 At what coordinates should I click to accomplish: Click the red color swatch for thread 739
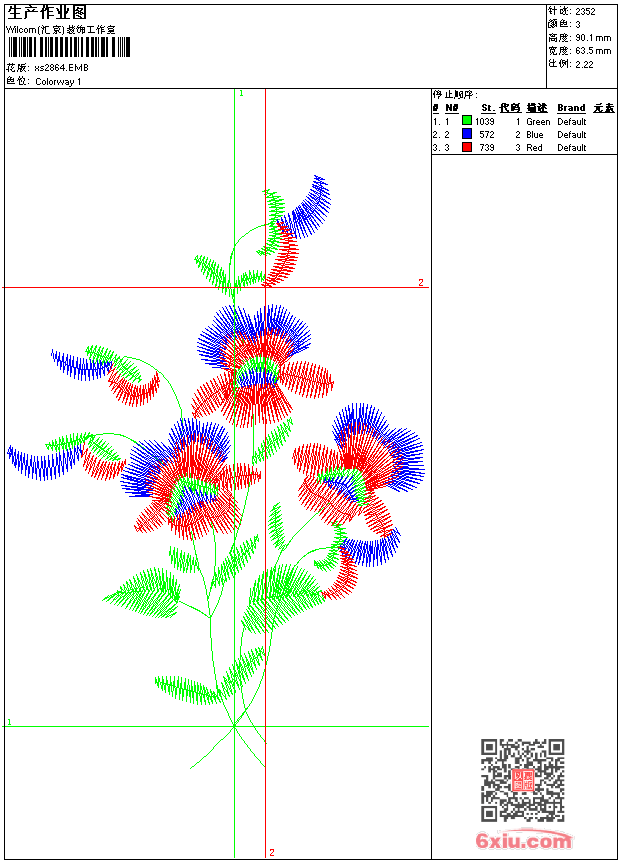[467, 147]
